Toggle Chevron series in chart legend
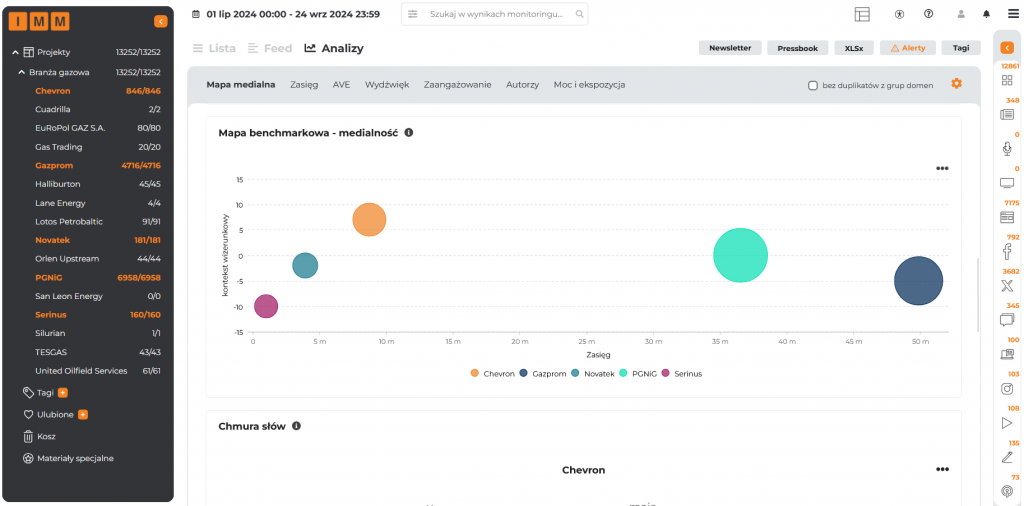1024x506 pixels. 492,373
